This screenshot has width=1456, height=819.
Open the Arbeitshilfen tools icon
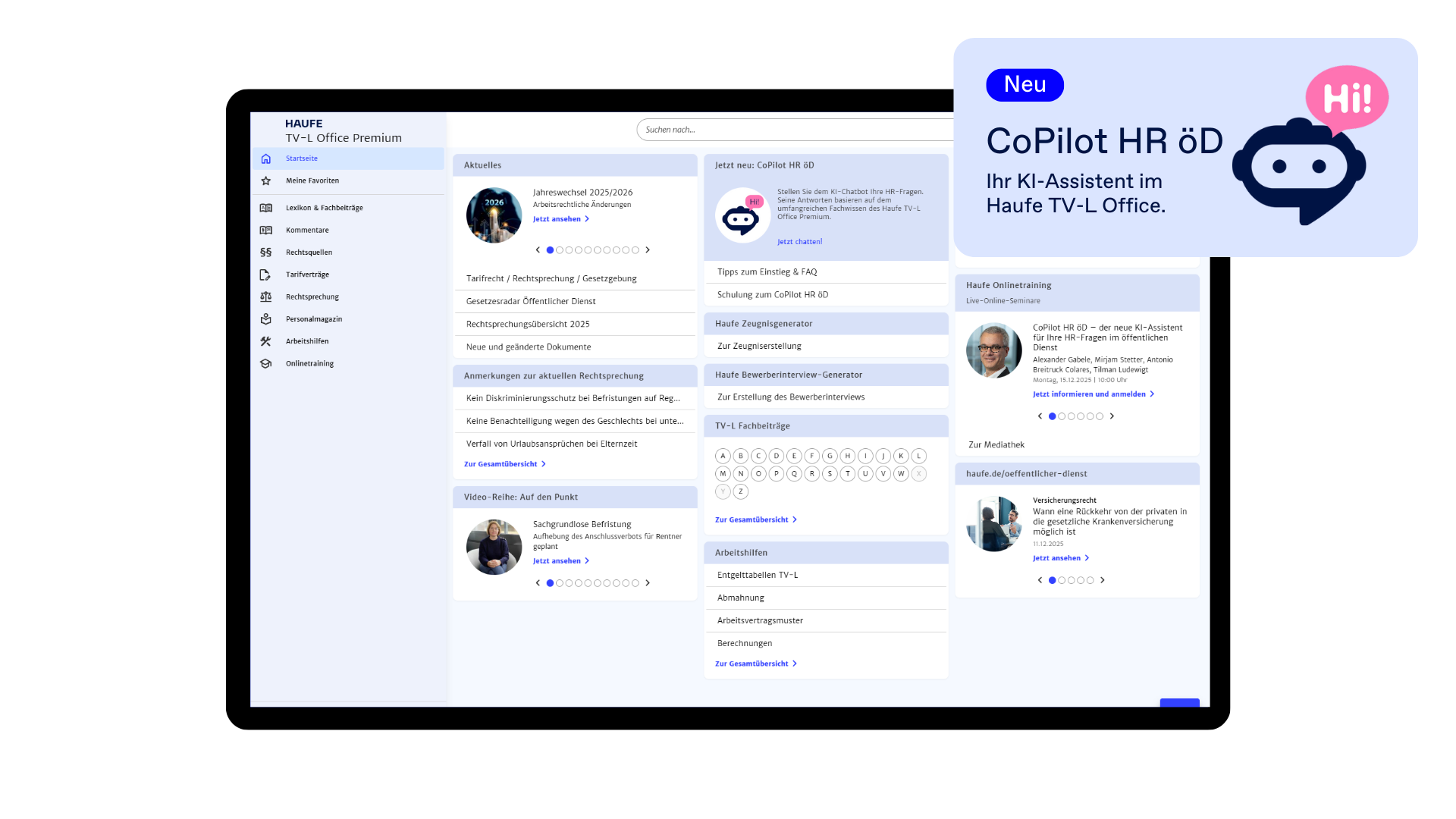[x=265, y=341]
